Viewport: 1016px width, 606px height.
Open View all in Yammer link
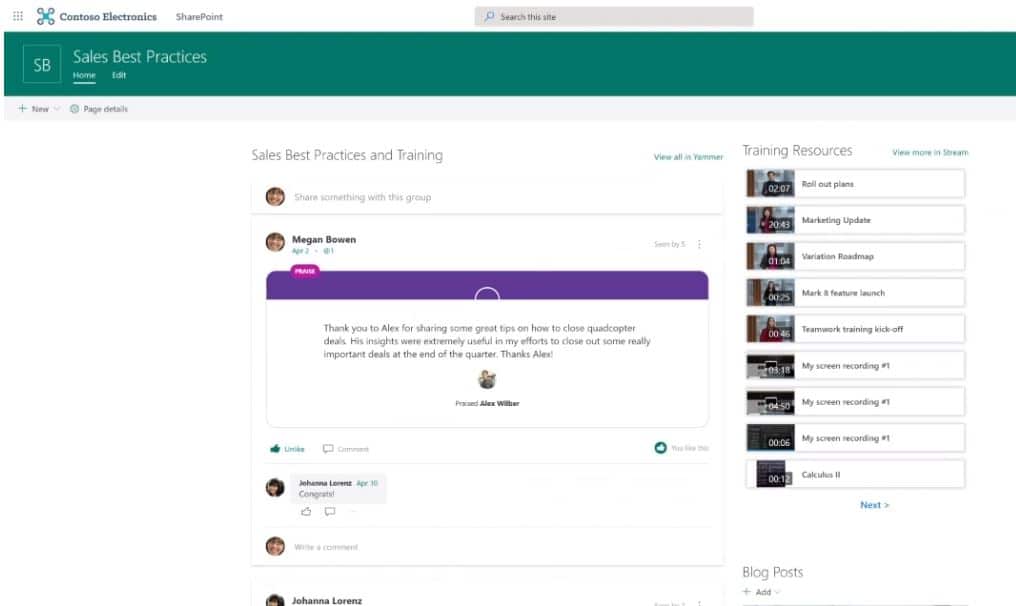[x=688, y=157]
